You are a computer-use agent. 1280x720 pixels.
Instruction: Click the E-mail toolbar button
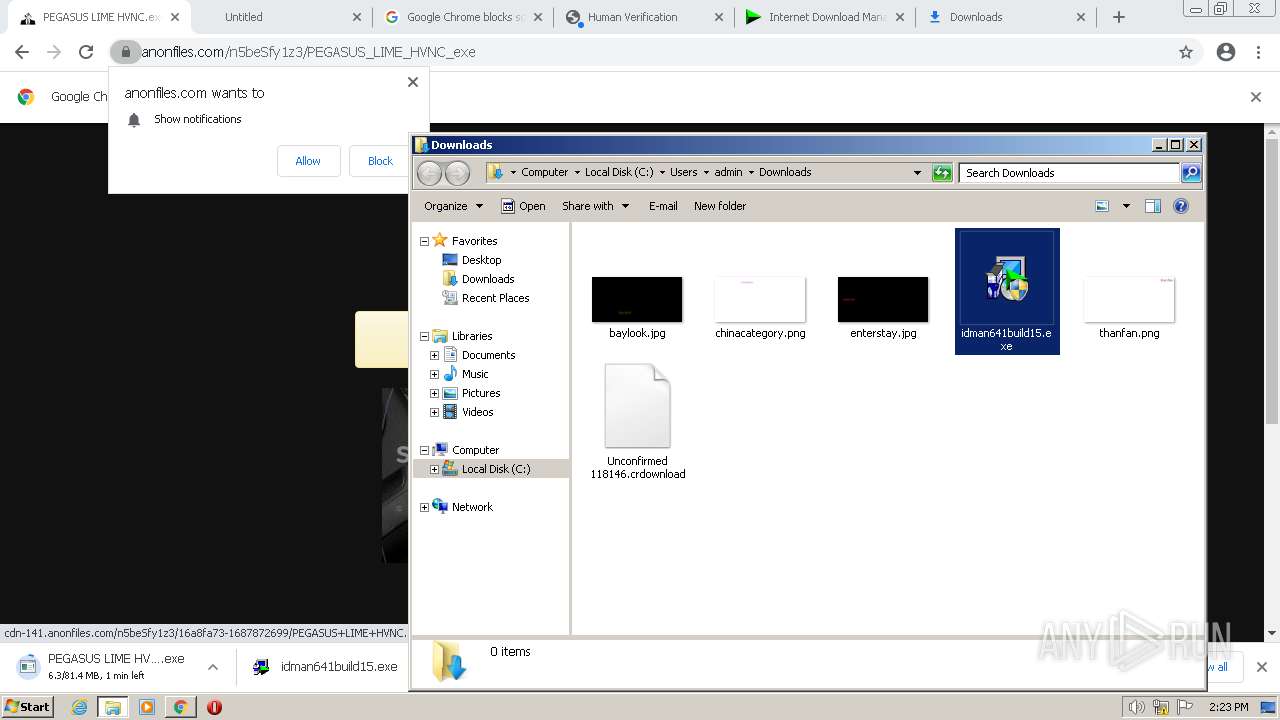pyautogui.click(x=663, y=206)
